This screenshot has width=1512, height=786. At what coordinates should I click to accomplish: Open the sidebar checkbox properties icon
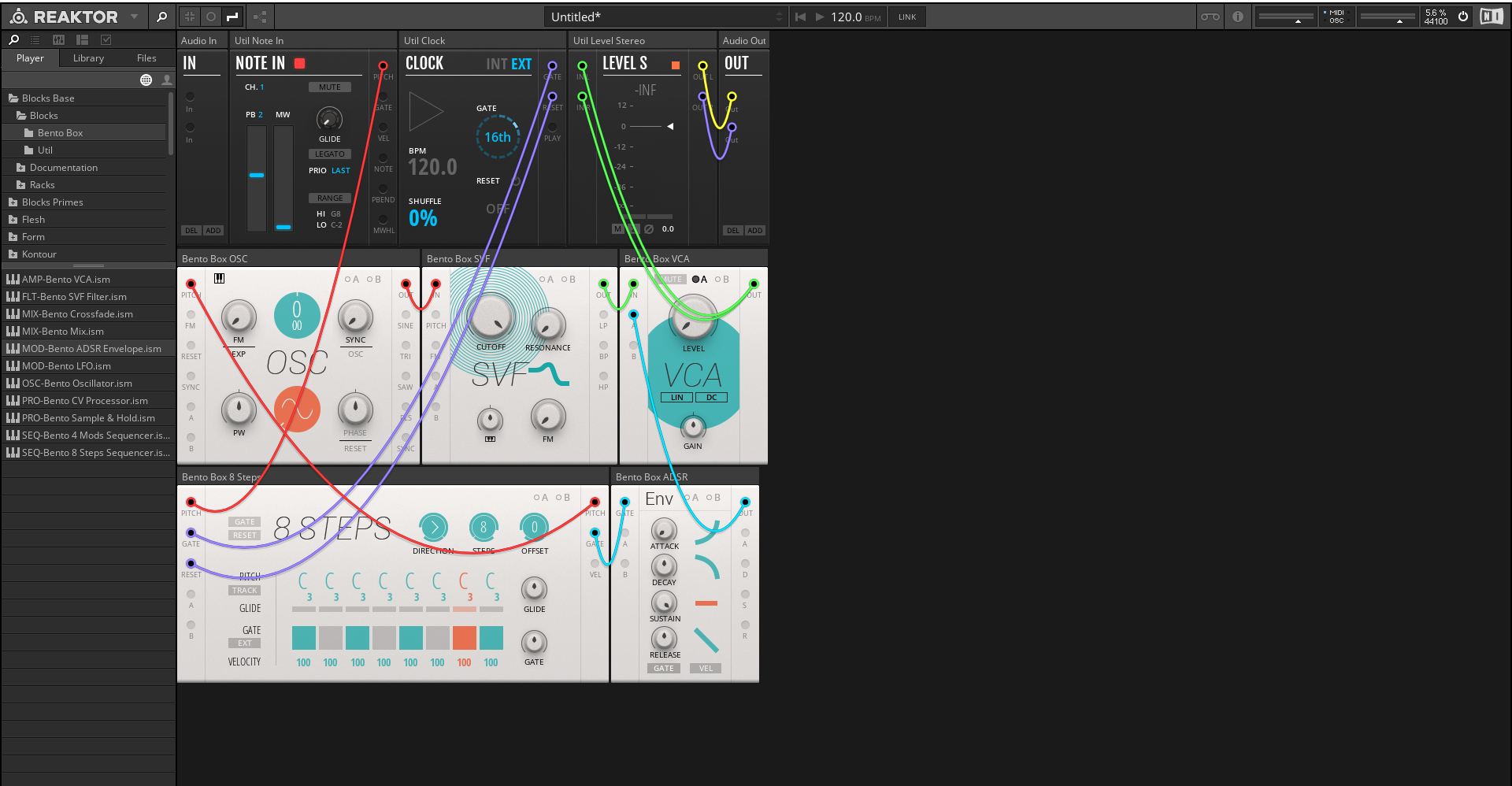click(x=106, y=39)
